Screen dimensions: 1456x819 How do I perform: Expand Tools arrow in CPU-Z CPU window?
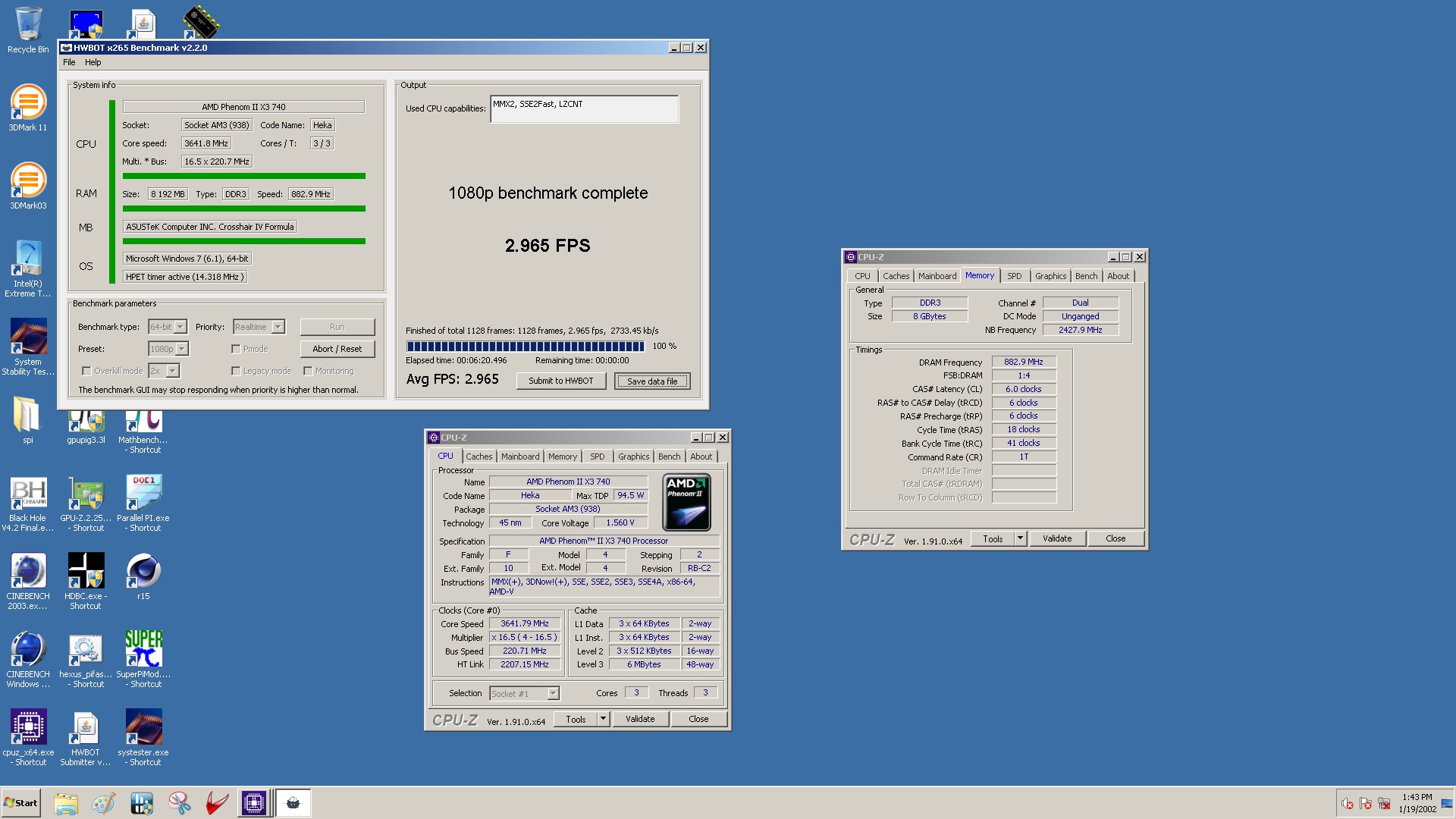tap(603, 719)
